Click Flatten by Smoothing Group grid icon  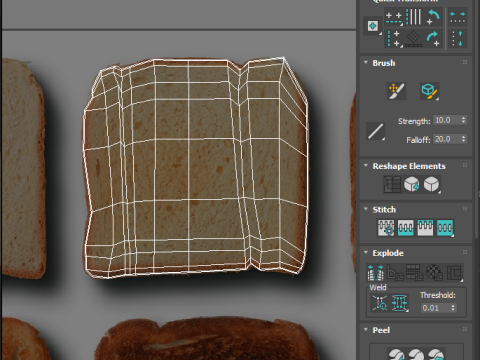point(415,273)
